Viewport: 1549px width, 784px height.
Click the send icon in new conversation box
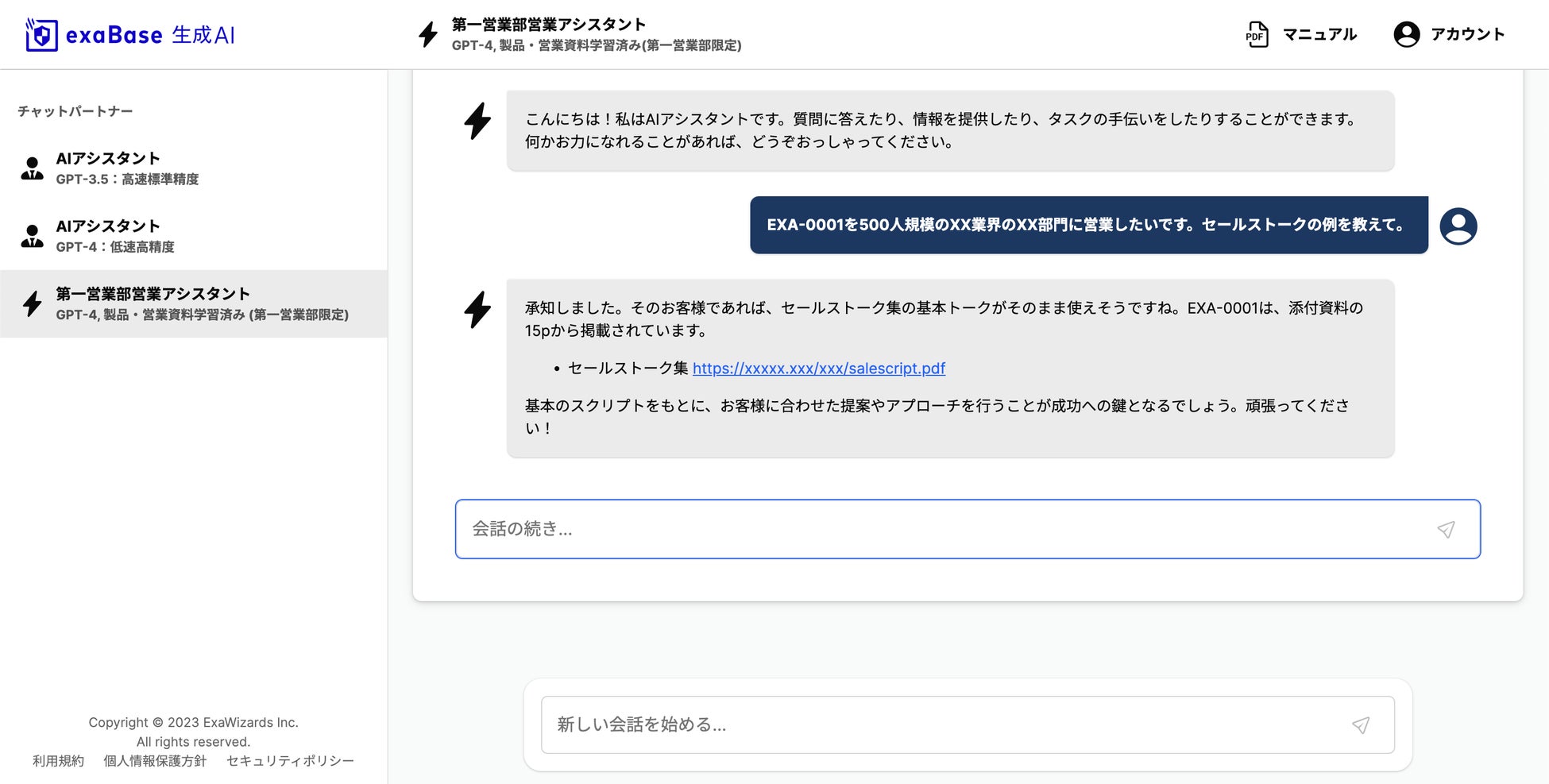click(x=1361, y=725)
